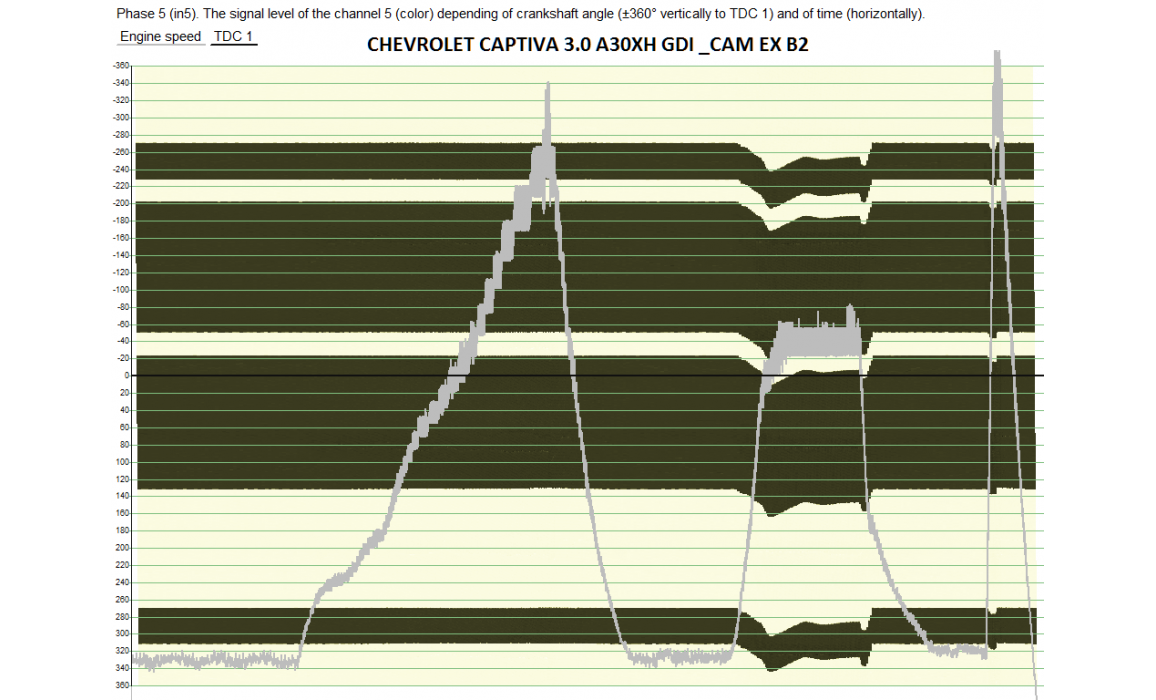Click the 140 tick on vertical axis
Screen dimensions: 1156x700
[123, 496]
